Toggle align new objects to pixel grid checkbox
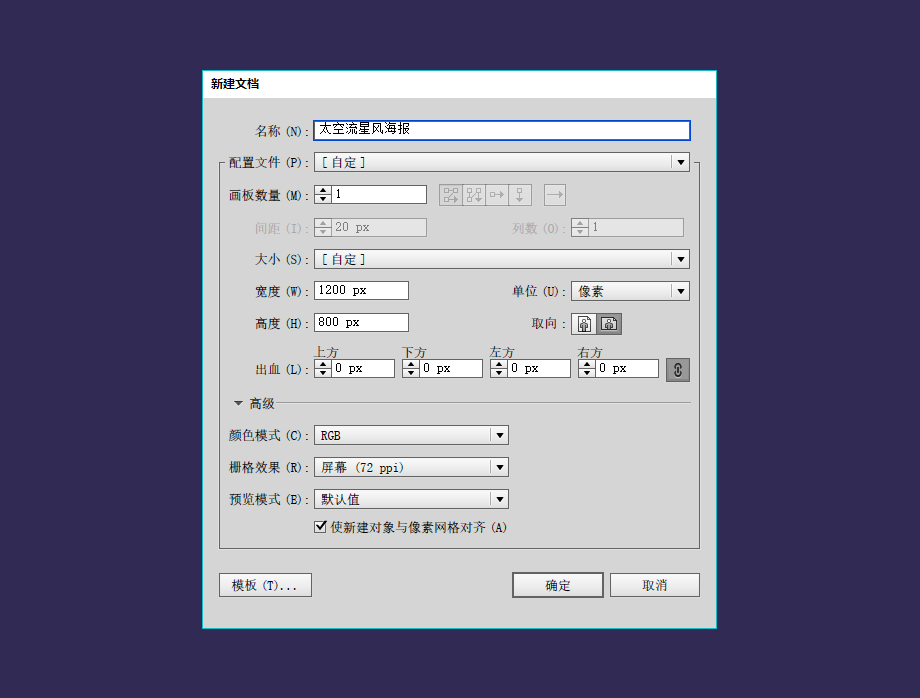 321,527
